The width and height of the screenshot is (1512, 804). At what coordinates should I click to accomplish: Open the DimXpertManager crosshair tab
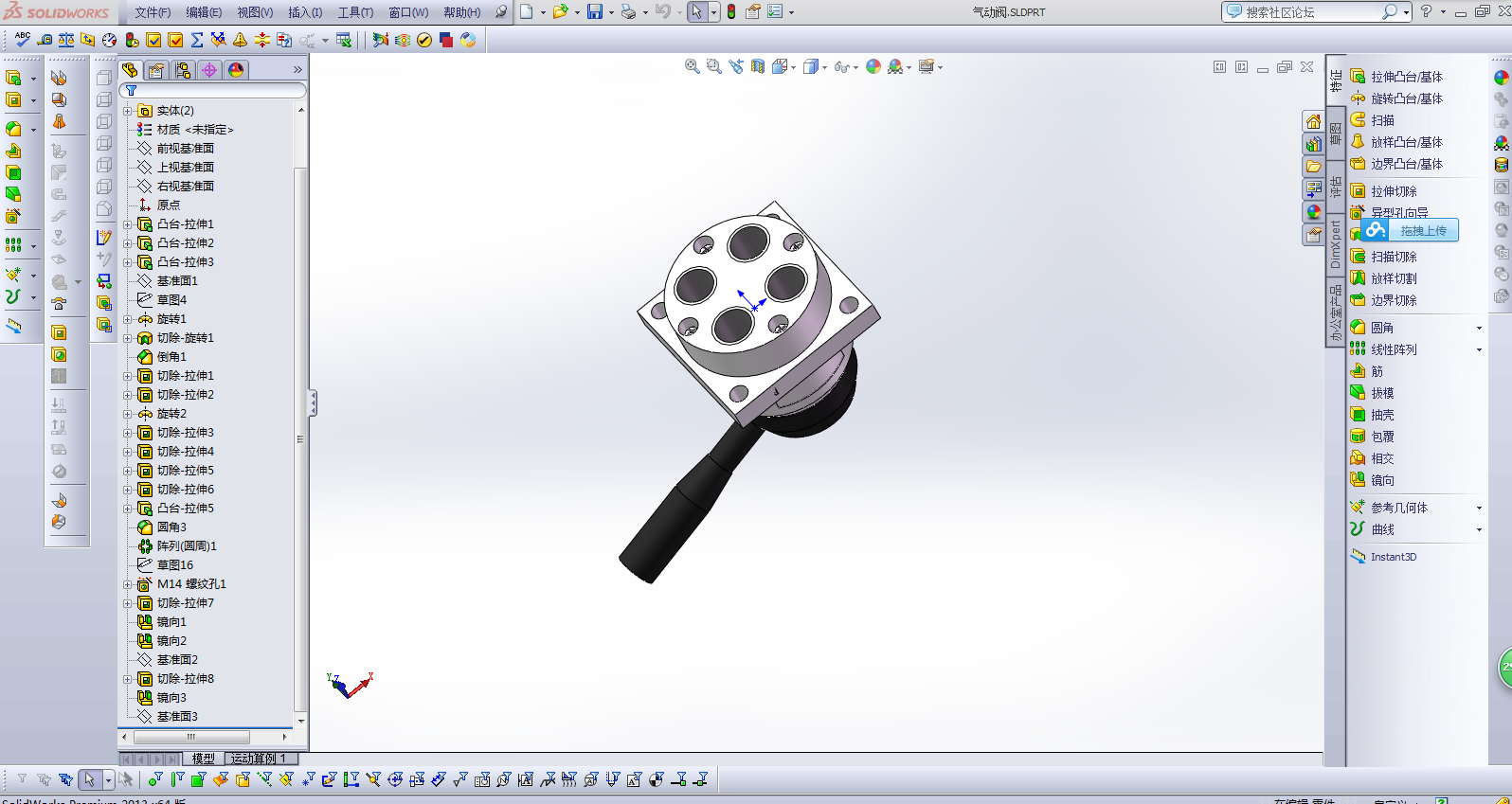pos(209,70)
